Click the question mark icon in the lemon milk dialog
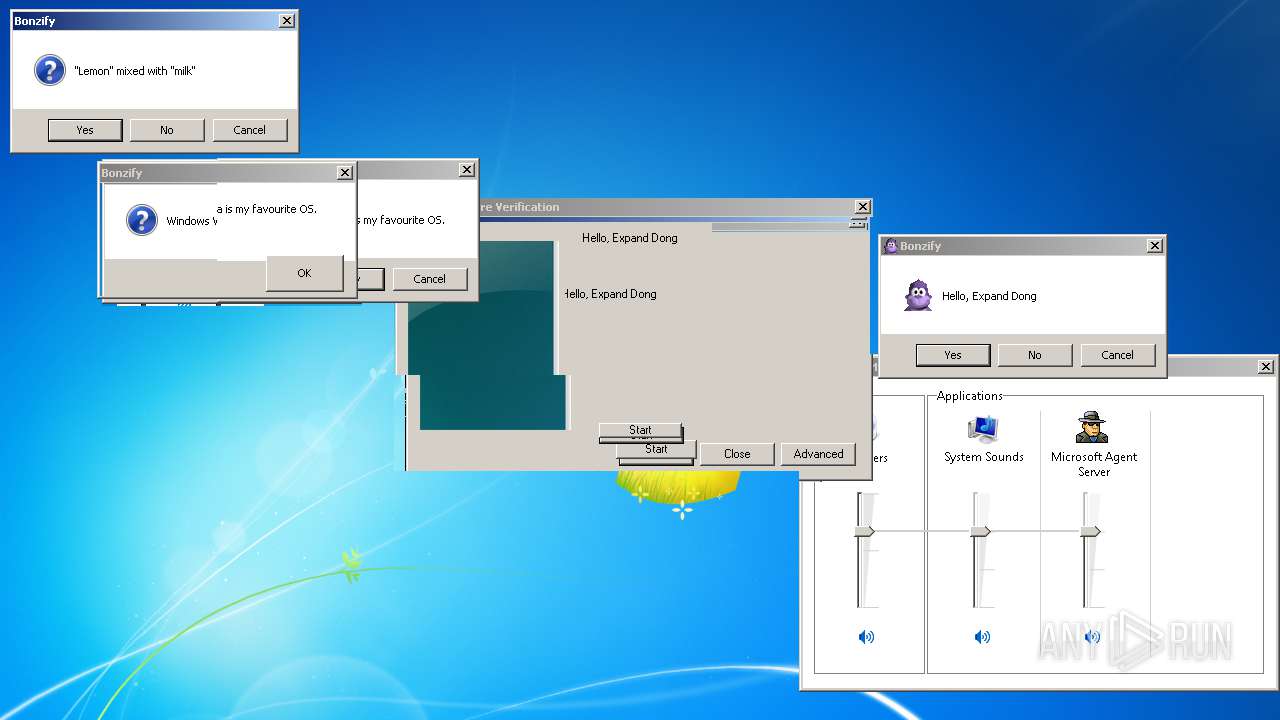 tap(50, 71)
